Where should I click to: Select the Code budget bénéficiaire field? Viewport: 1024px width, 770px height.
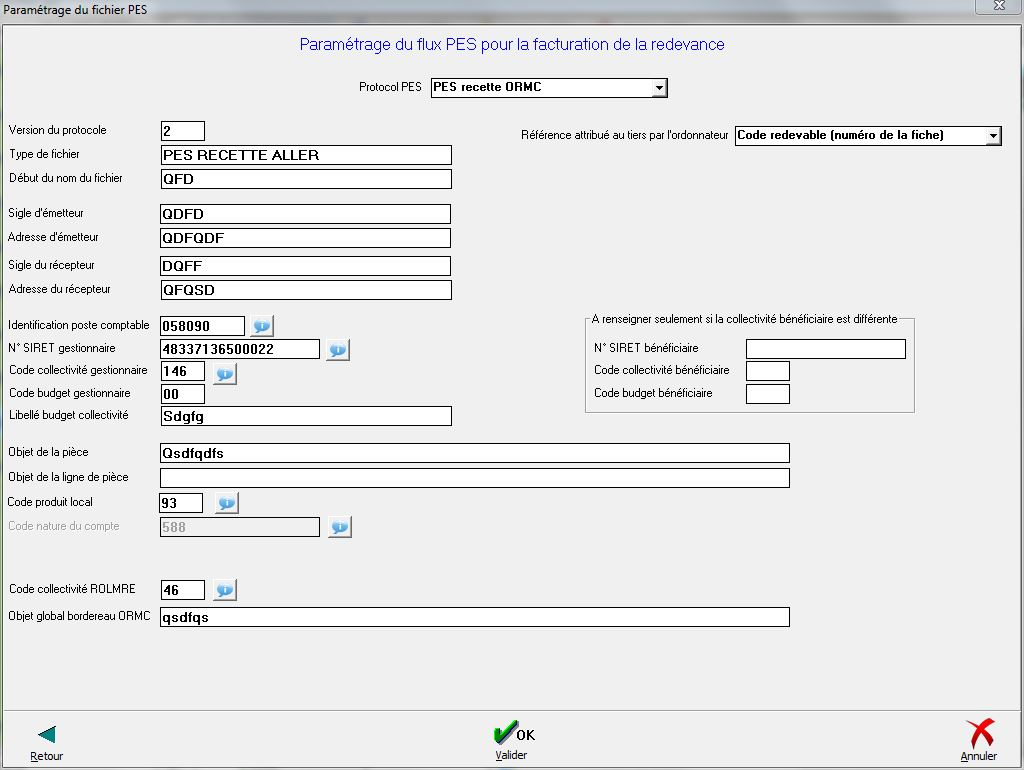(767, 394)
